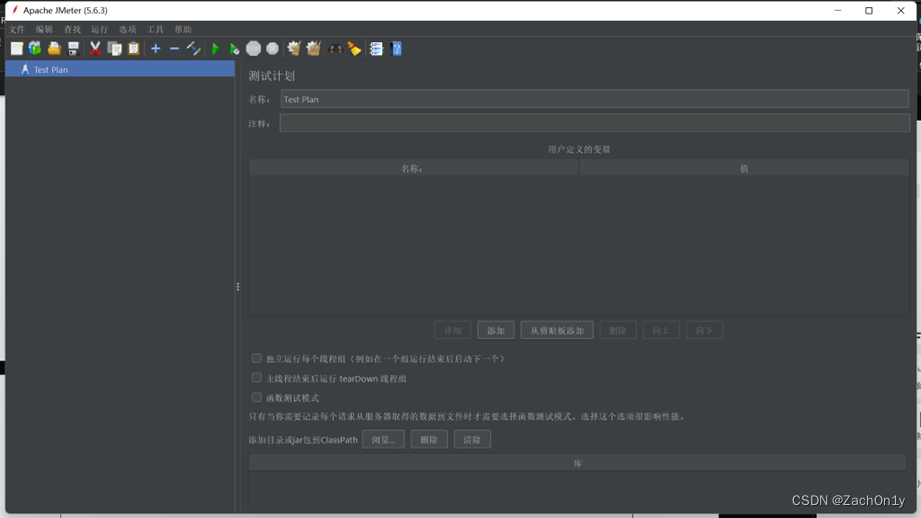The width and height of the screenshot is (921, 518).
Task: Start the test with green play icon
Action: click(216, 49)
